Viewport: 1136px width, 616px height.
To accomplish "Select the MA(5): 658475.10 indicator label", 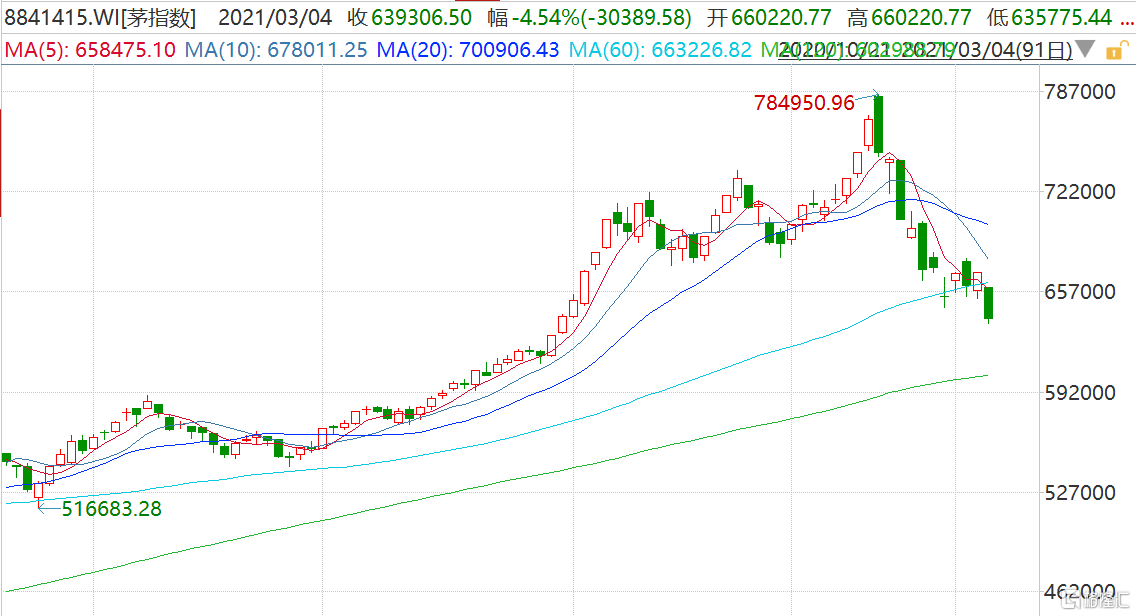I will [90, 50].
